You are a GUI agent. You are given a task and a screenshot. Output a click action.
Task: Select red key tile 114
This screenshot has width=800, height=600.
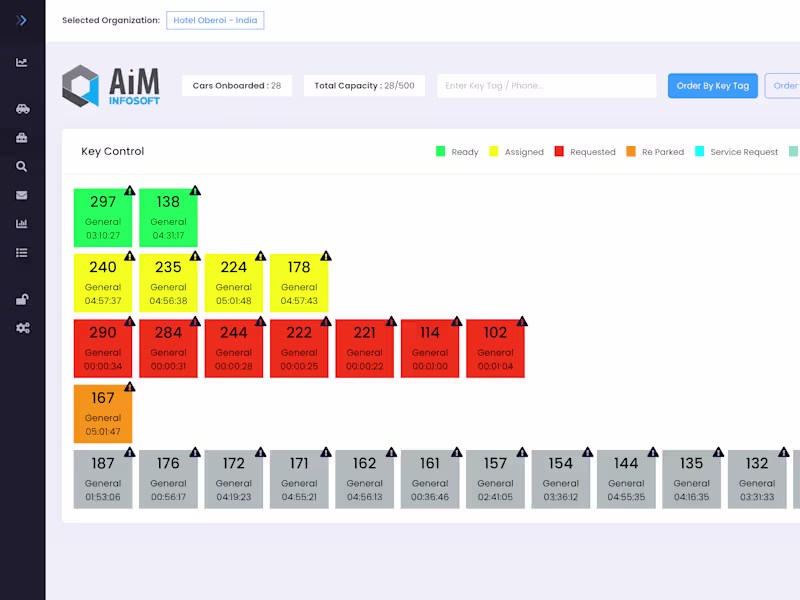click(x=430, y=348)
